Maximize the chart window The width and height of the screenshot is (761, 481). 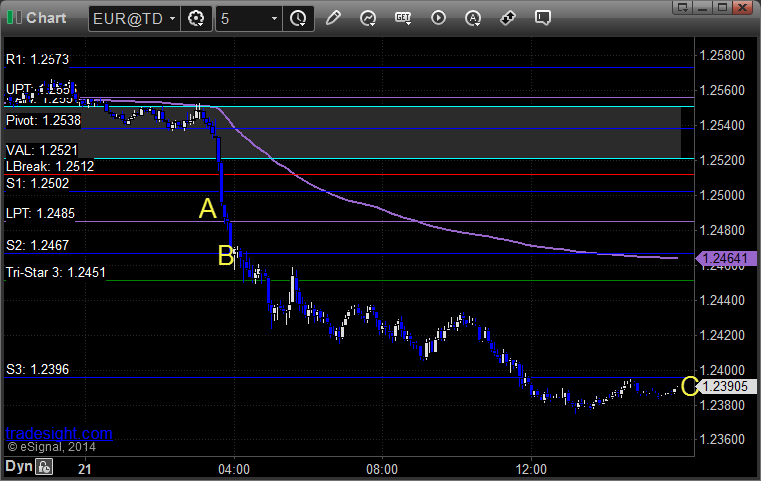722,8
